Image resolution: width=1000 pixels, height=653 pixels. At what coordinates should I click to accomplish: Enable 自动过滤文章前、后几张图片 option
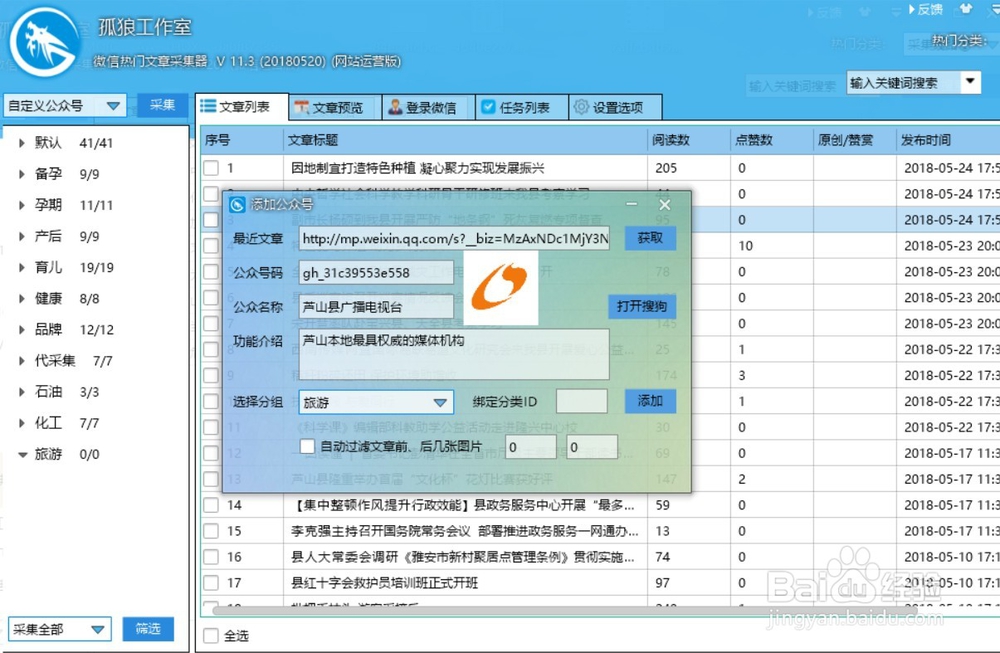coord(308,446)
